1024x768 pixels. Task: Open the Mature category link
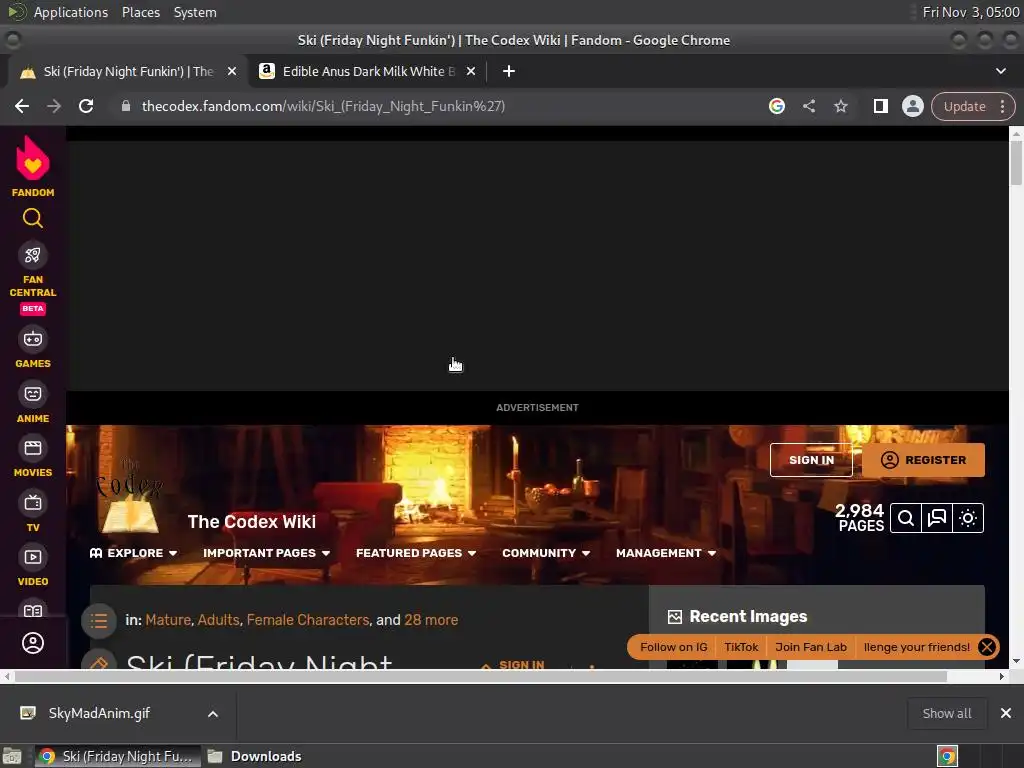[168, 620]
